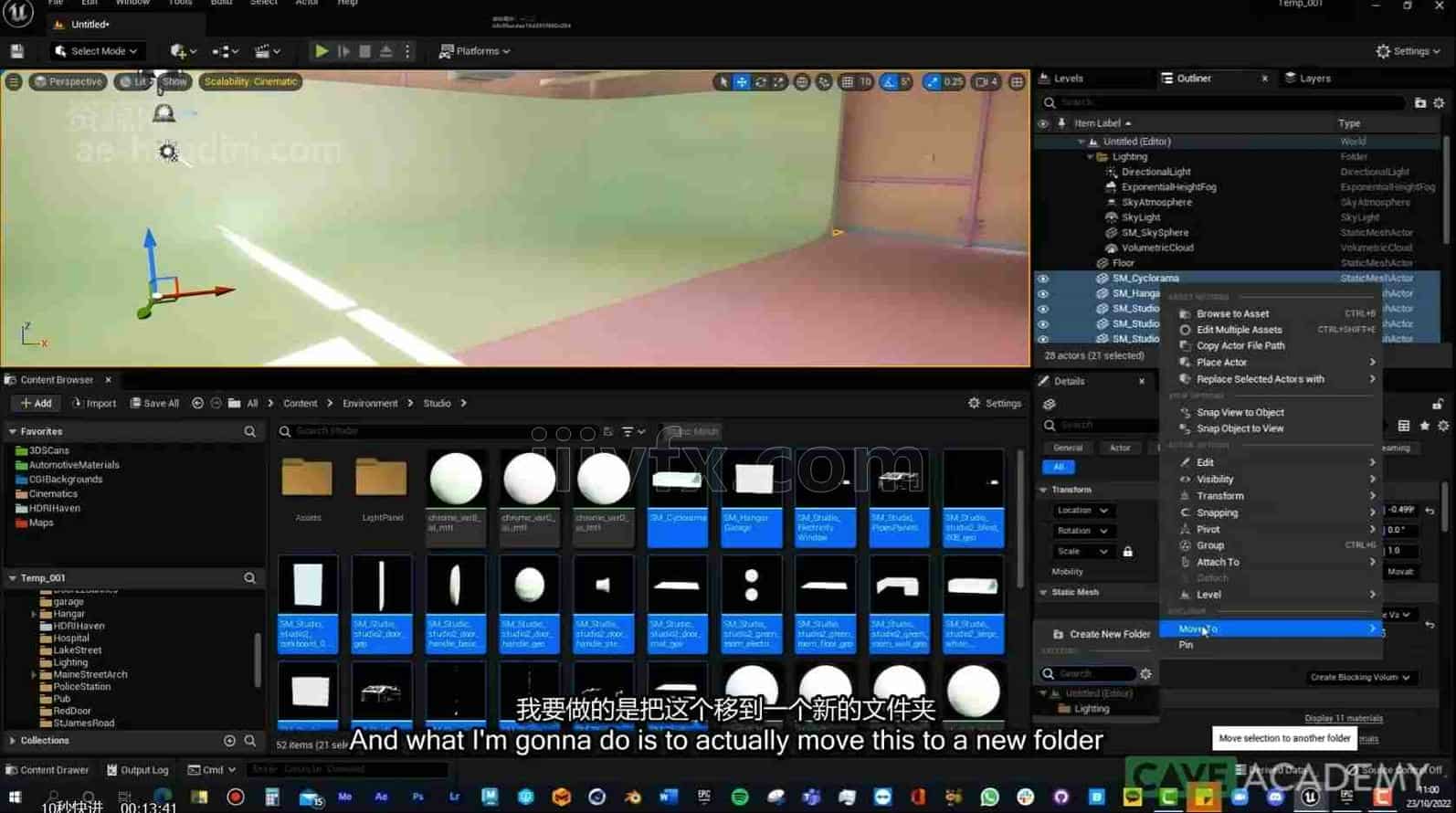Toggle visibility eye of SM_Hangar row
The image size is (1456, 813).
point(1043,294)
